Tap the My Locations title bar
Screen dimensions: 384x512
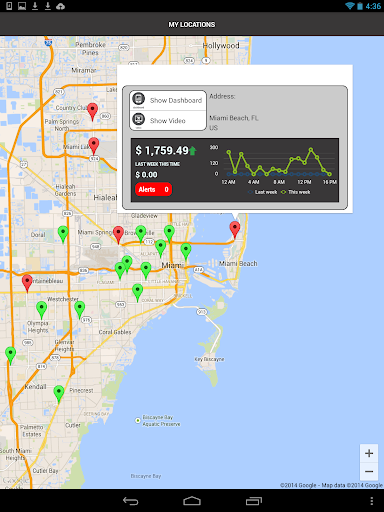coord(192,24)
